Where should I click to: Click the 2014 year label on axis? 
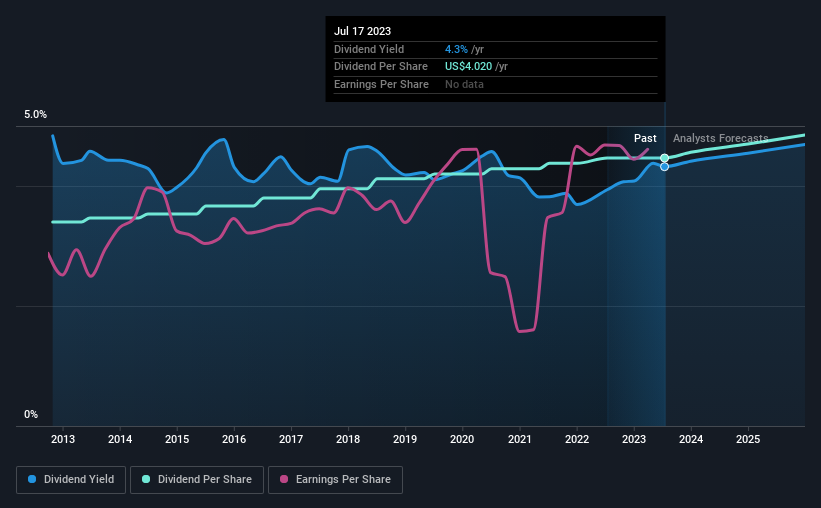point(120,439)
